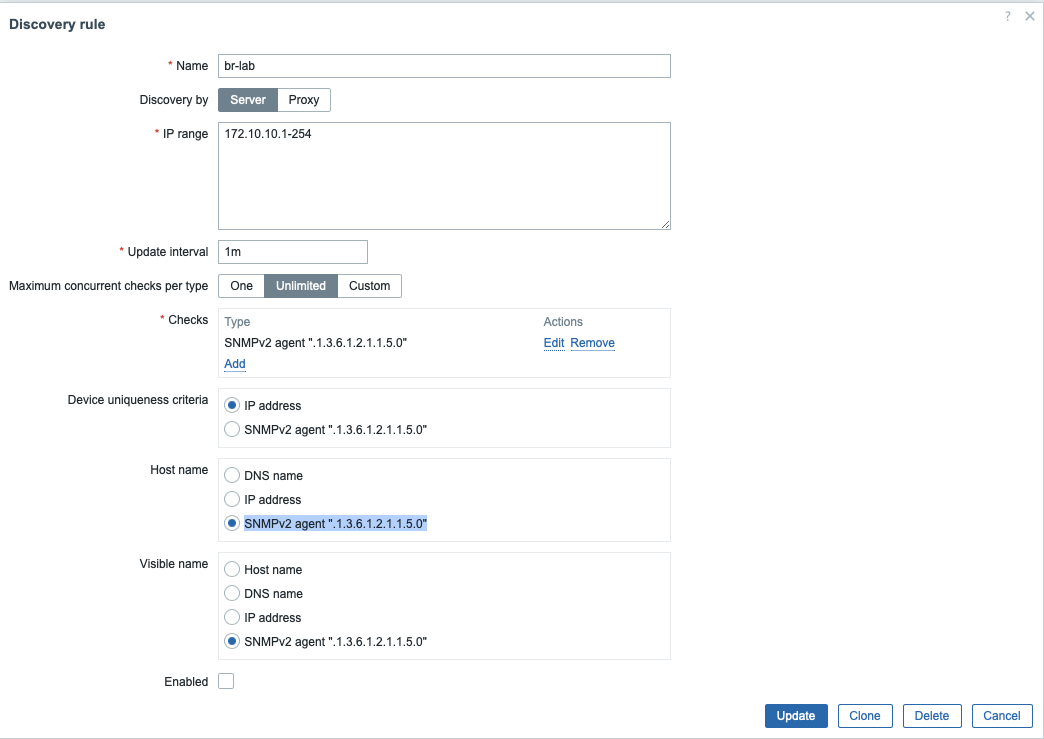Add a new discovery check
Image resolution: width=1044 pixels, height=739 pixels.
(x=235, y=364)
